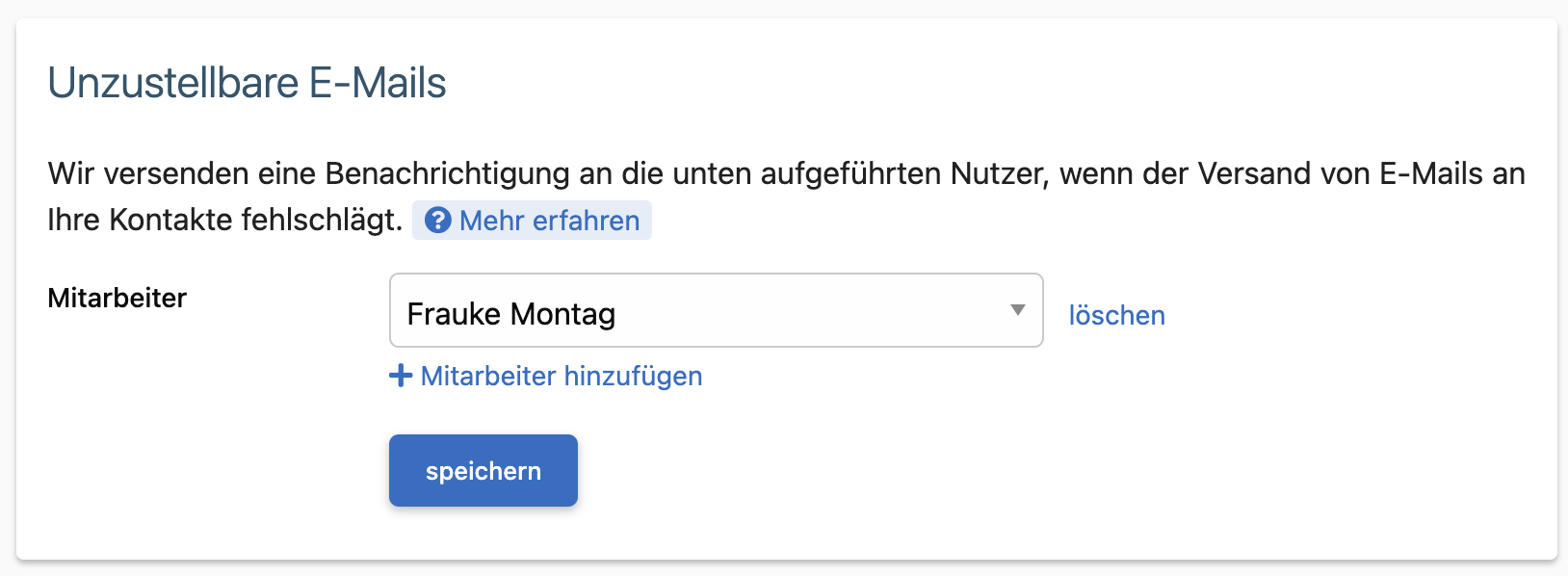
Task: Expand the Frauke Montag dropdown arrow
Action: 1017,310
